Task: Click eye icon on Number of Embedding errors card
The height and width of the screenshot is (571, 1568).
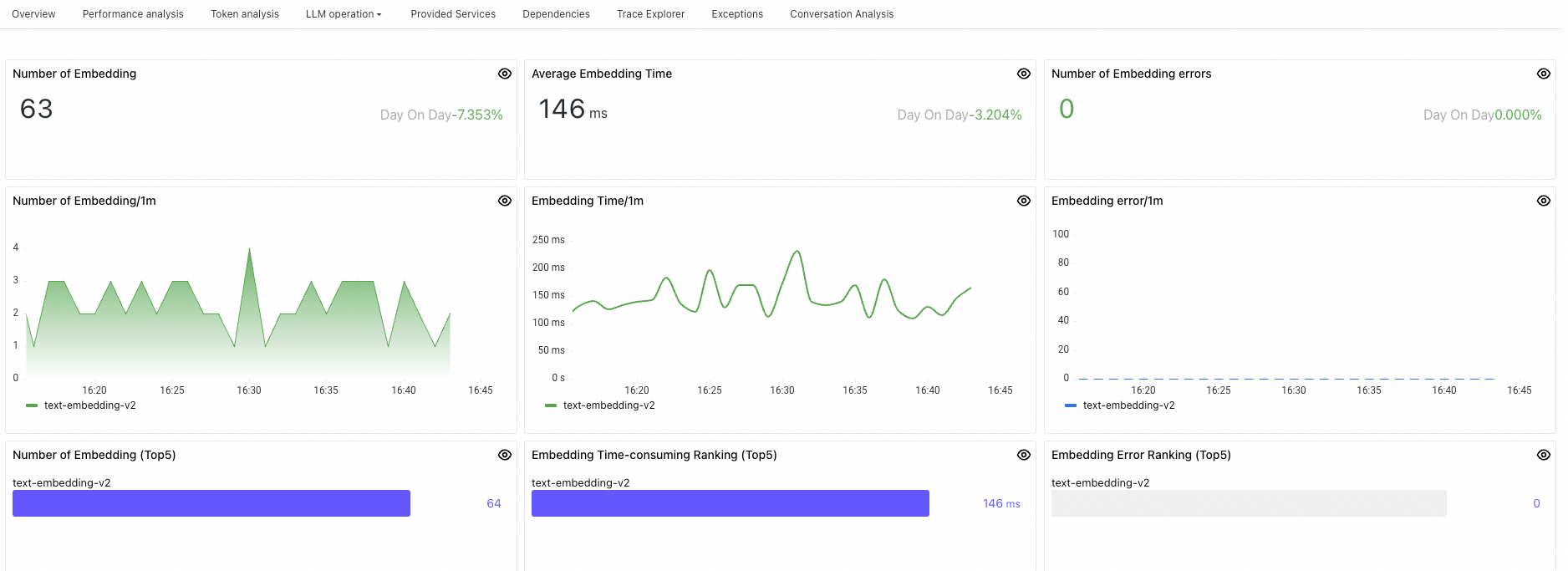Action: [1544, 74]
